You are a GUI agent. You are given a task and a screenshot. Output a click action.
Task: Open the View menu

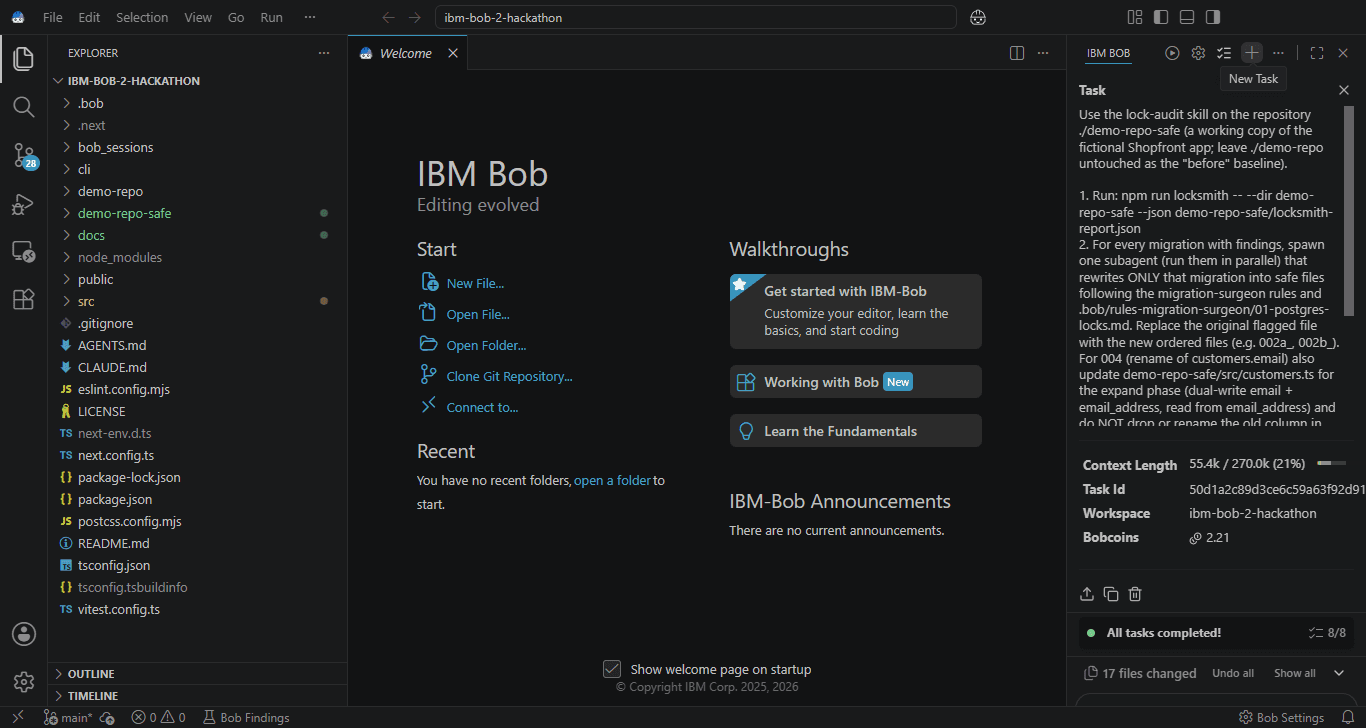point(198,17)
